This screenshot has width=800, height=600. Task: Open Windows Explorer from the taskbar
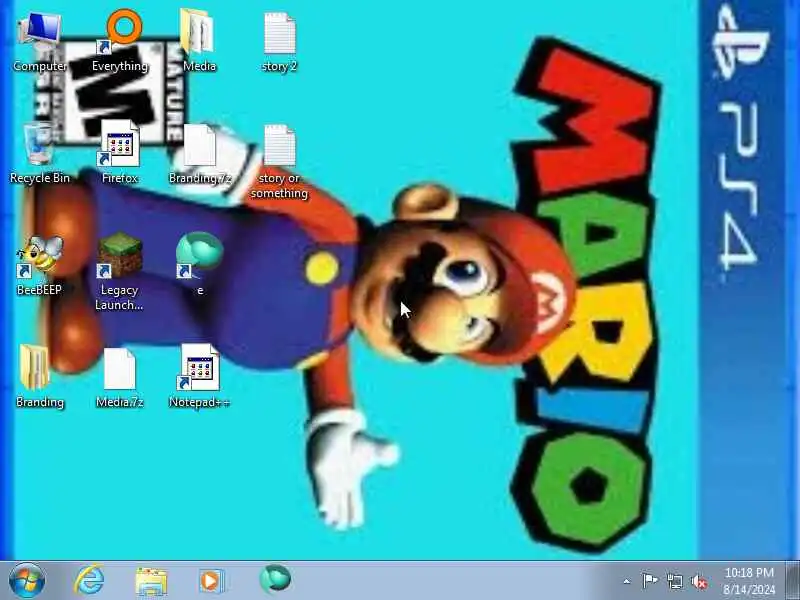[x=151, y=582]
